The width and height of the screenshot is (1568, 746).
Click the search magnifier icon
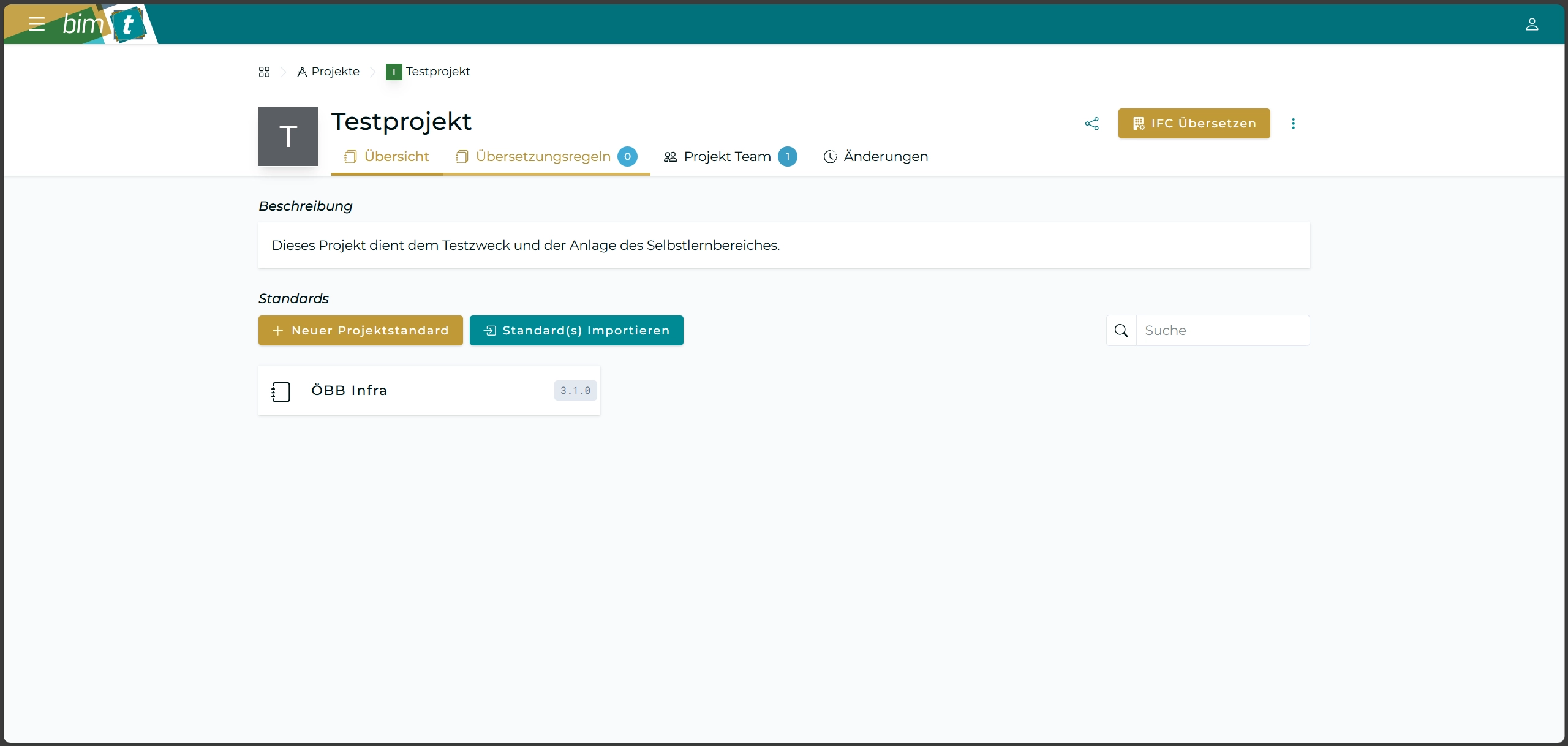tap(1121, 330)
